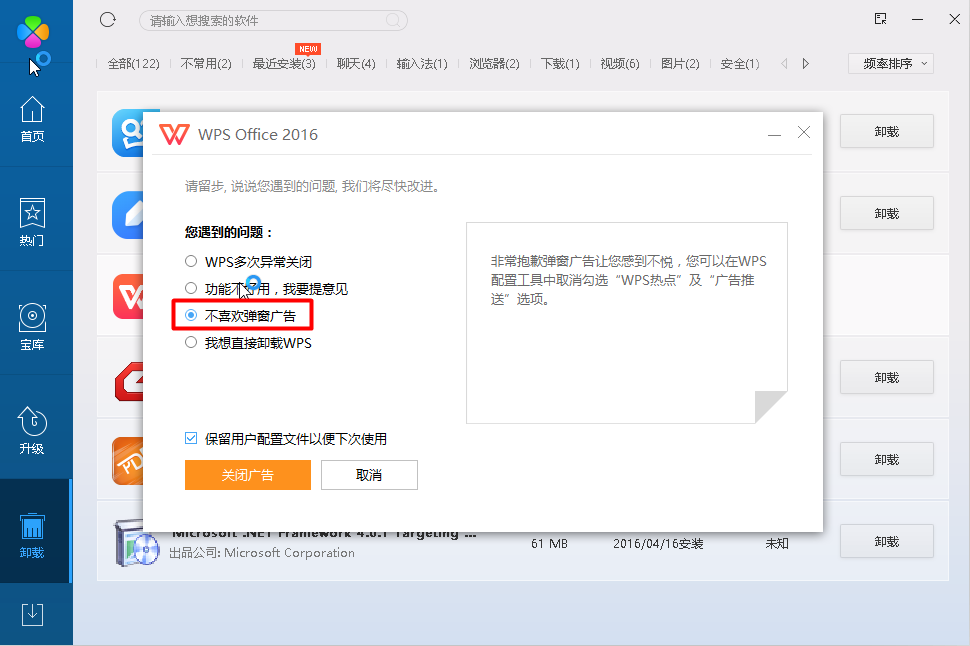
Task: Switch to 最近安装(3) category tab
Action: point(284,64)
